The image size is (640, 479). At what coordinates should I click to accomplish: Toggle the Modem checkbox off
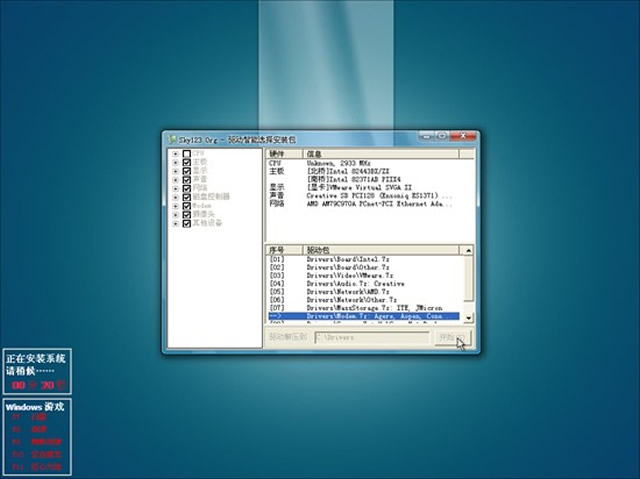coord(187,205)
